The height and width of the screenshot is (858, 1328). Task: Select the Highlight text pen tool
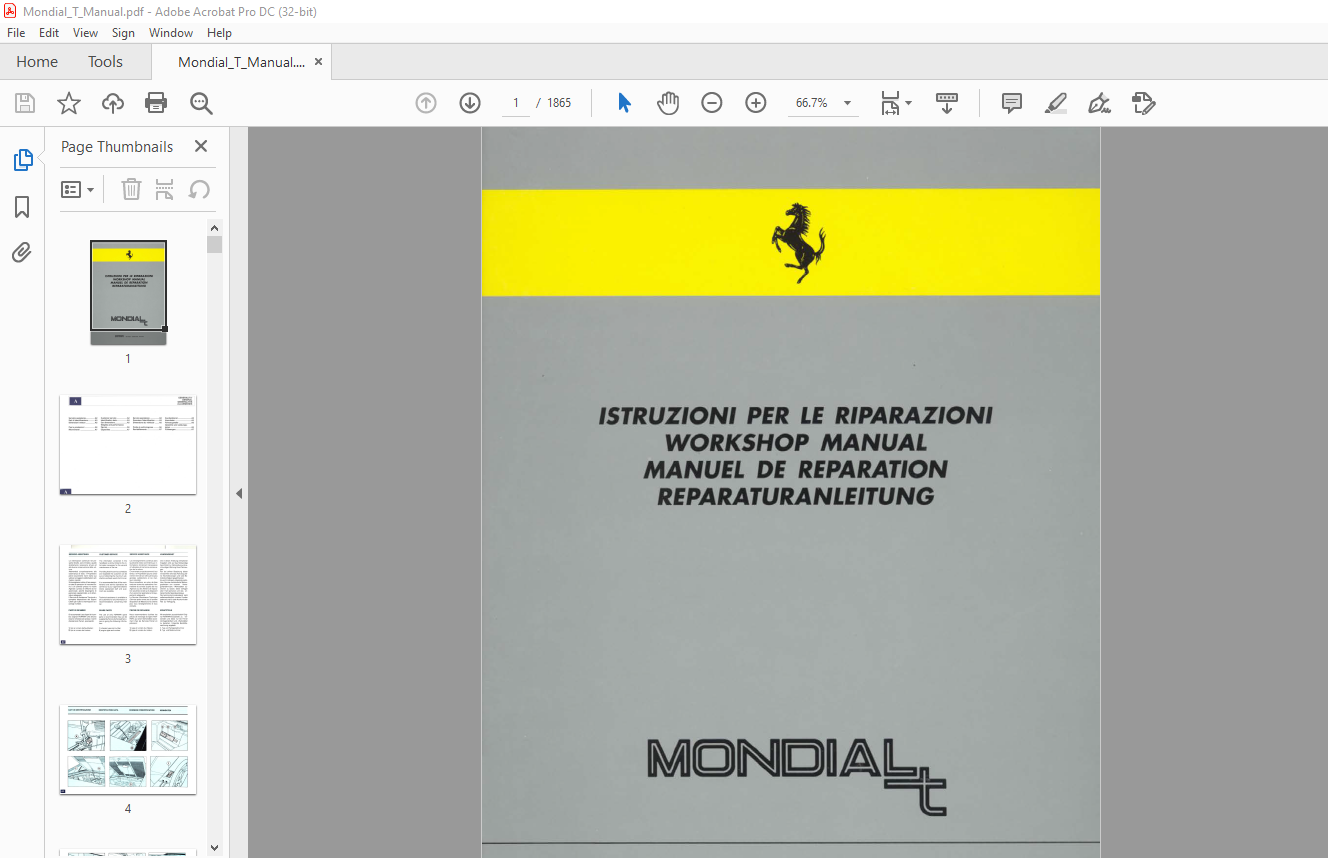tap(1055, 103)
